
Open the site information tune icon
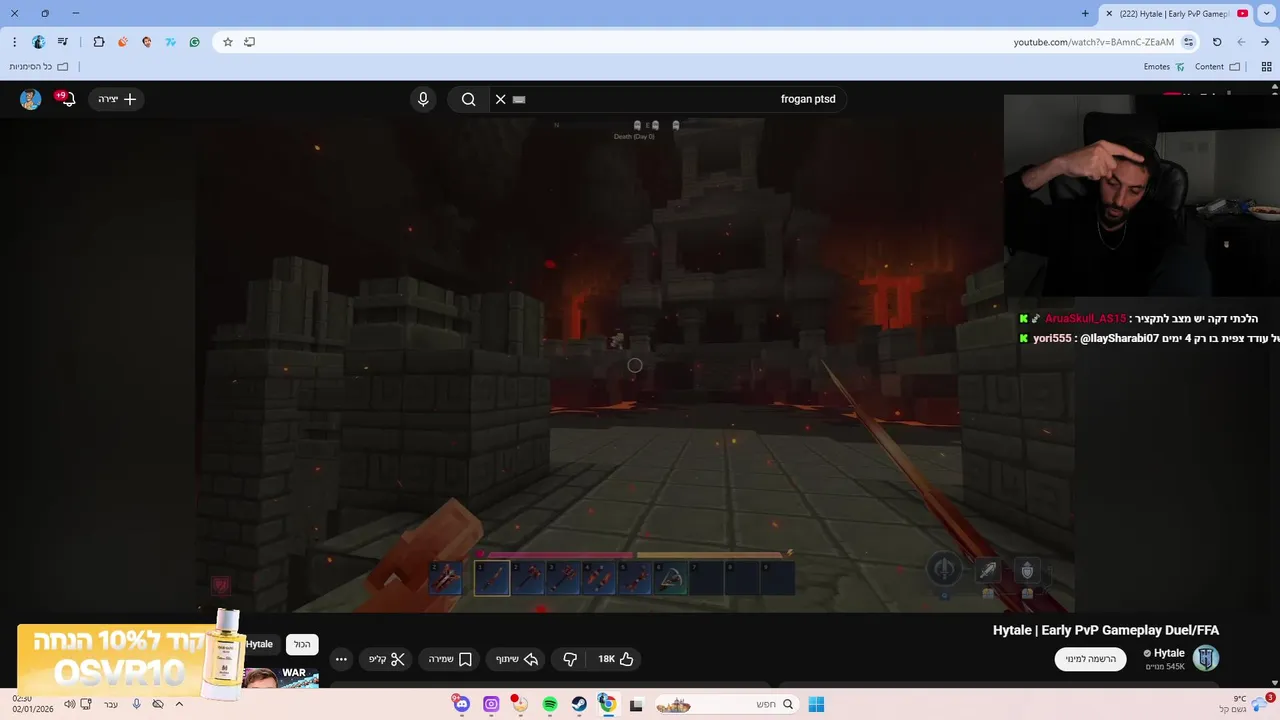click(1188, 42)
